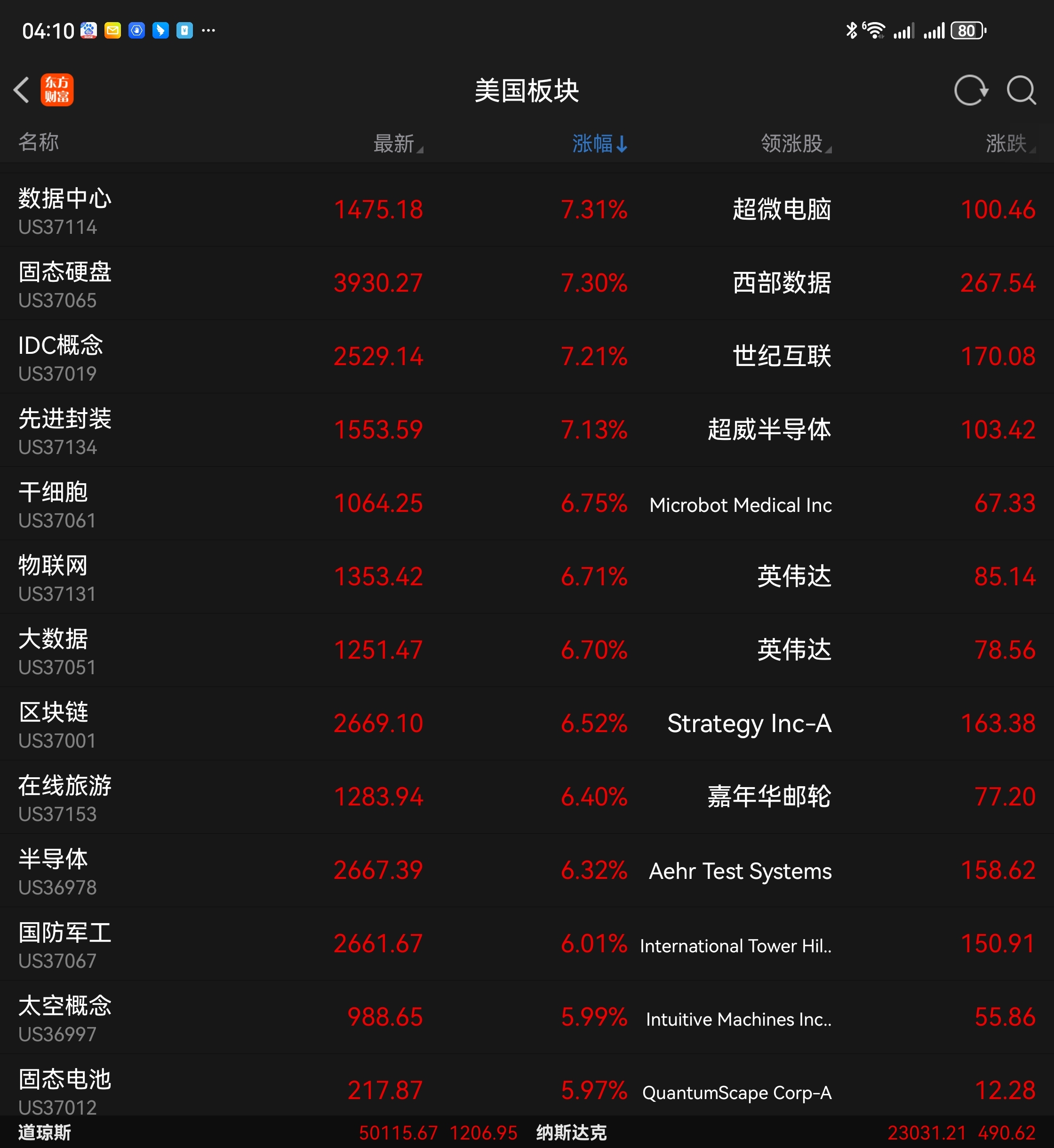The width and height of the screenshot is (1054, 1148).
Task: Tap the back arrow icon
Action: tap(22, 90)
